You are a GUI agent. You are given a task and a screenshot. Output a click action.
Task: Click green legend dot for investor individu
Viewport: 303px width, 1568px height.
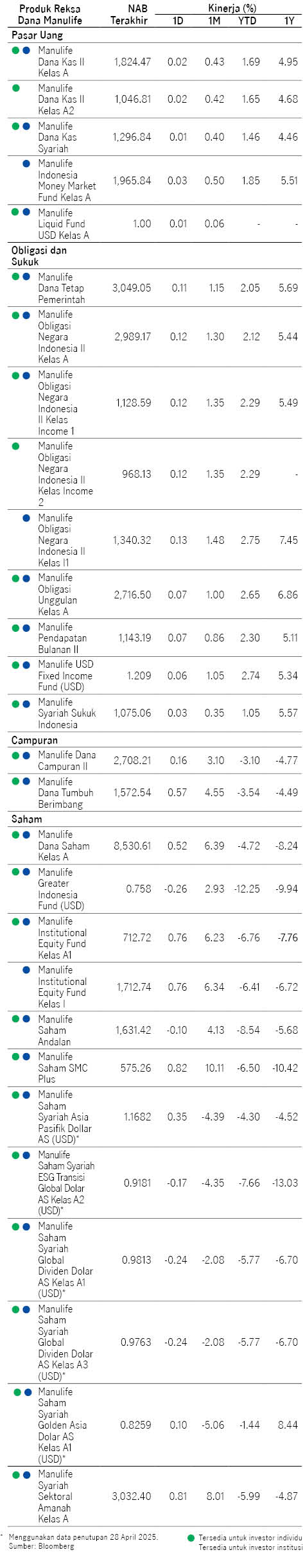click(x=191, y=1538)
